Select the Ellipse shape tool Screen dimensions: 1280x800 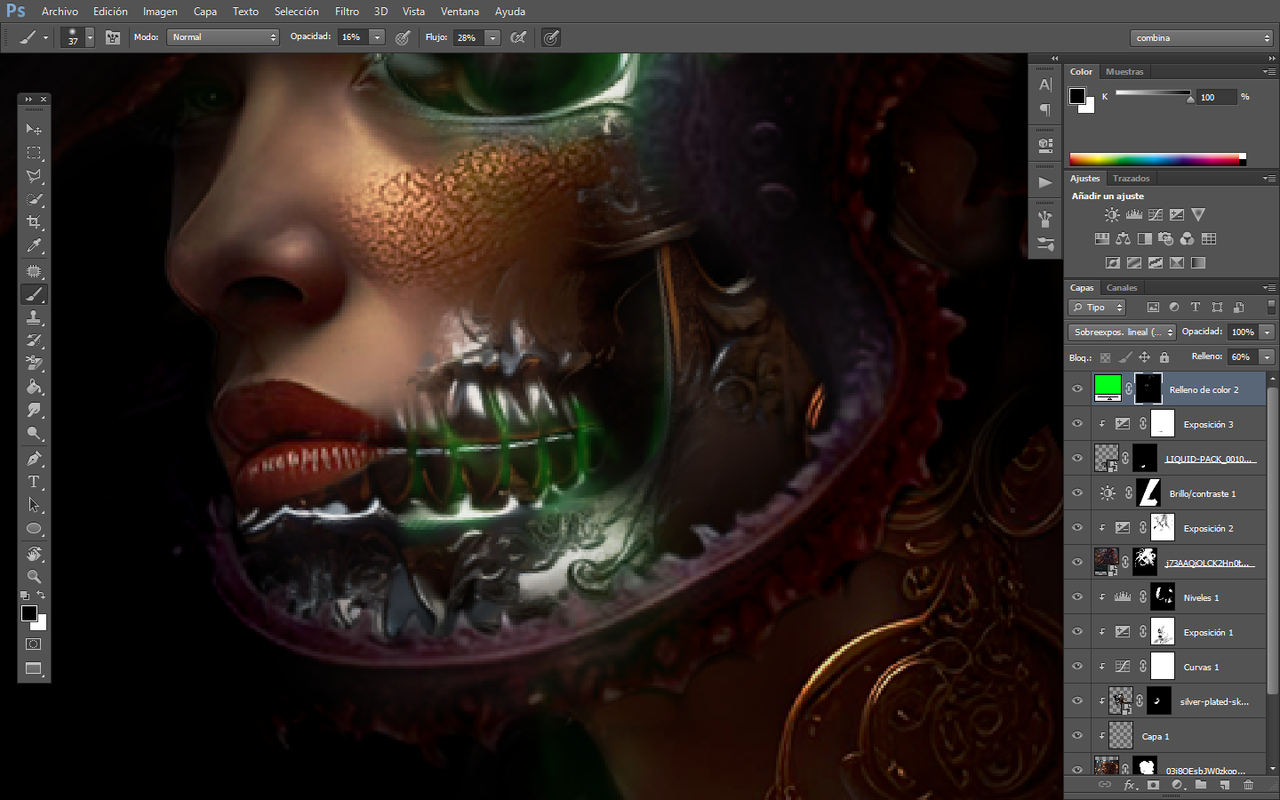pyautogui.click(x=34, y=528)
